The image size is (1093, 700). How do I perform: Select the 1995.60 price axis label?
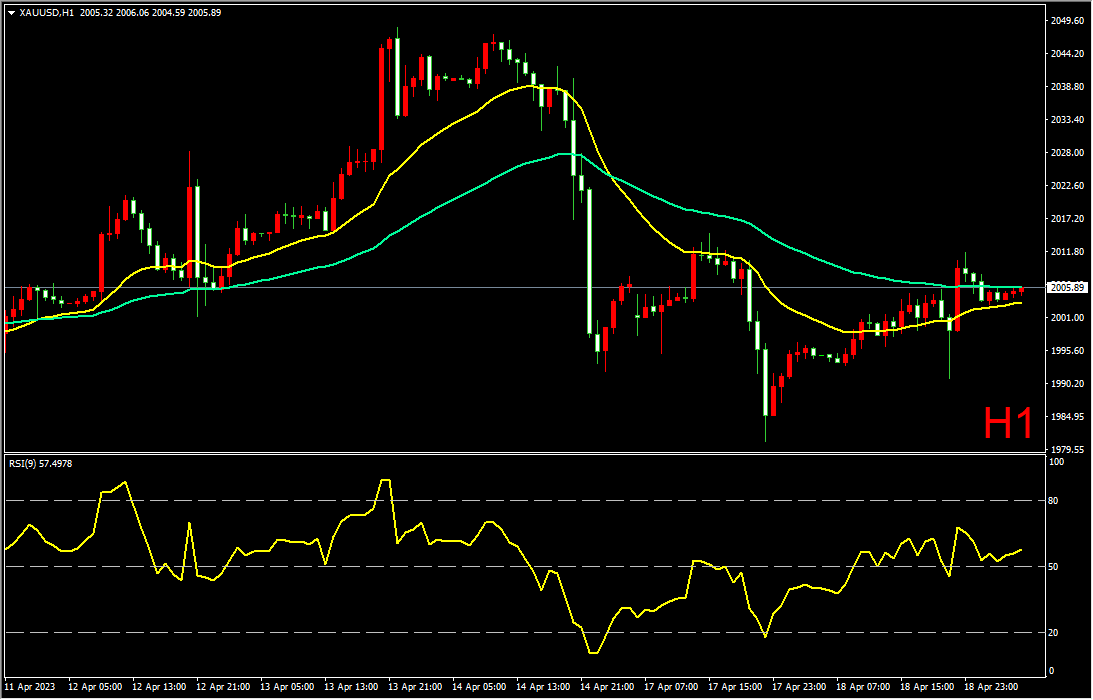(1067, 351)
